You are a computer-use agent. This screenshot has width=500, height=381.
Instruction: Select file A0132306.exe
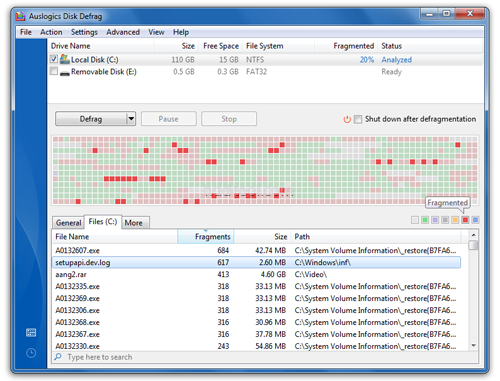[x=256, y=310]
